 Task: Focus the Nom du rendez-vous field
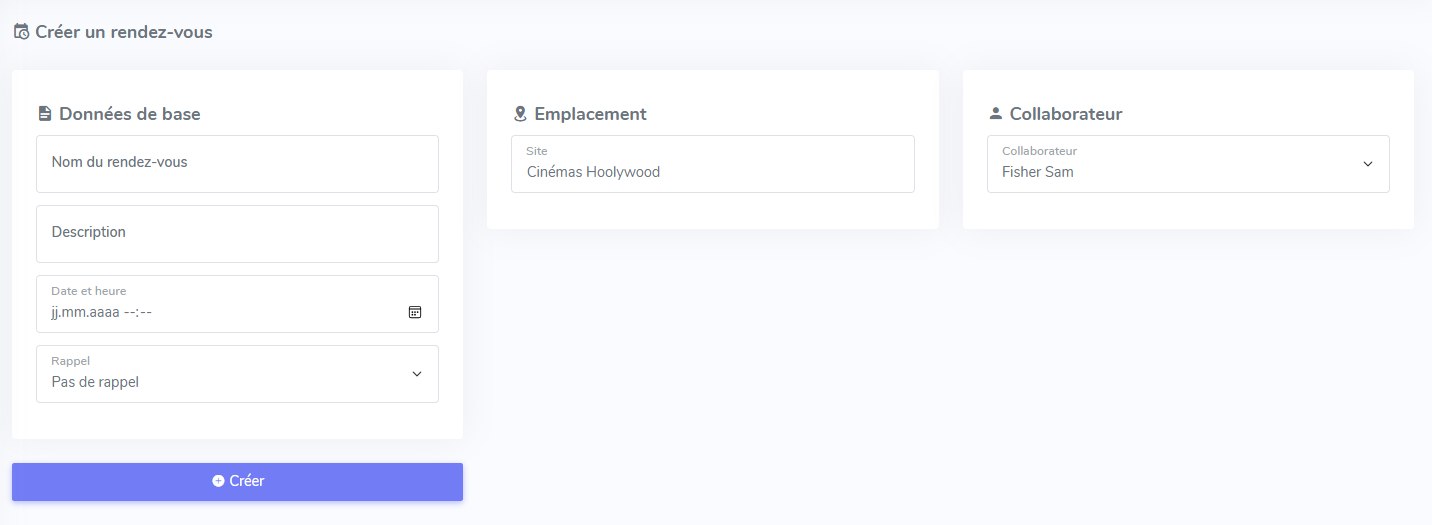point(237,164)
